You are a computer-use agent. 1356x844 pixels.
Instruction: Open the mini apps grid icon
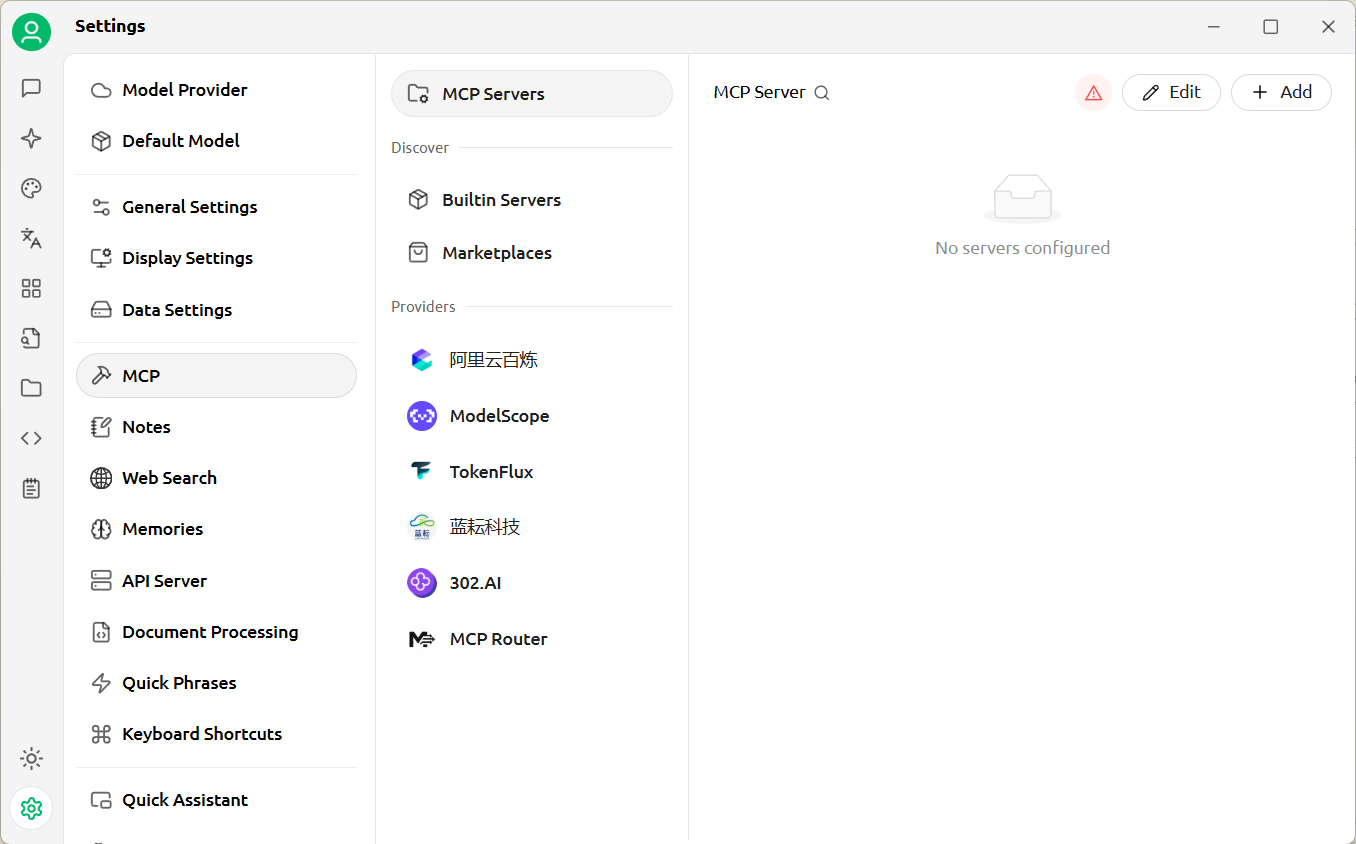31,288
